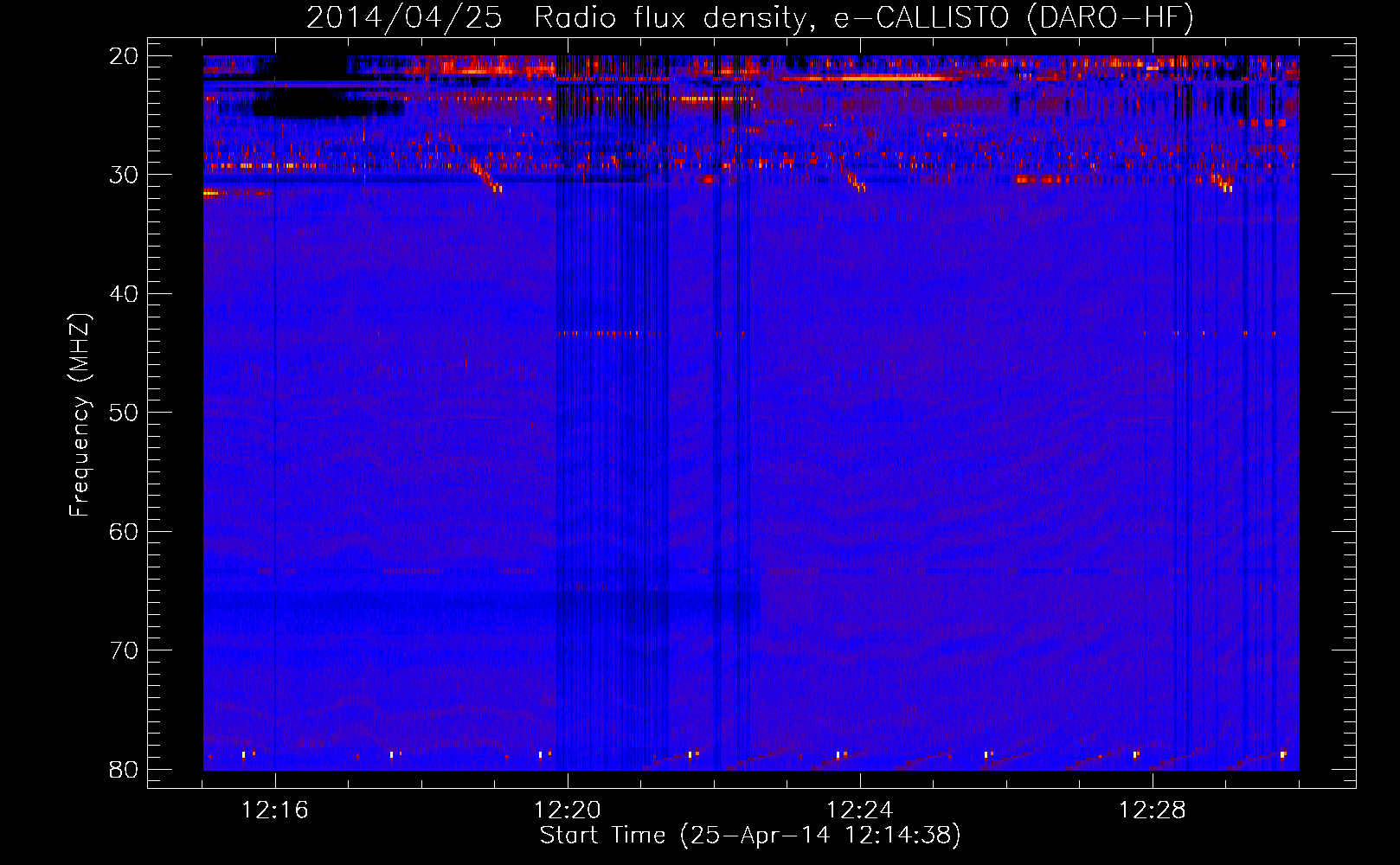This screenshot has width=1400, height=865.
Task: Click the 'Start Time (25-Apr-14 12:14:38)' label
Action: pos(750,836)
